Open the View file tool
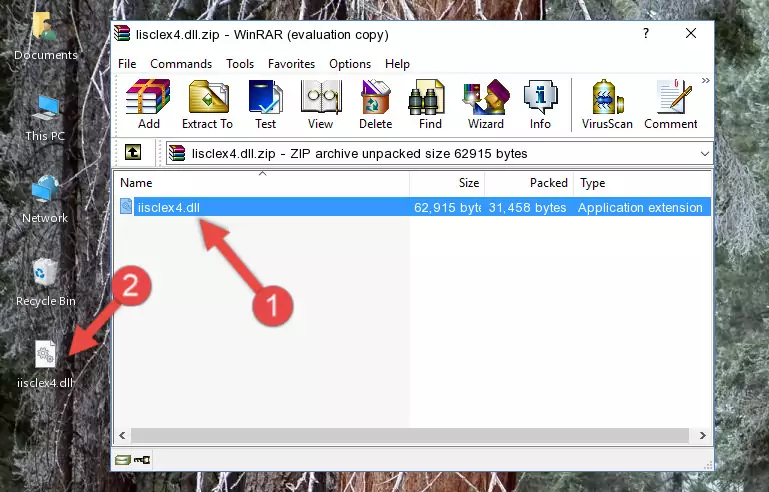The height and width of the screenshot is (492, 769). (321, 104)
